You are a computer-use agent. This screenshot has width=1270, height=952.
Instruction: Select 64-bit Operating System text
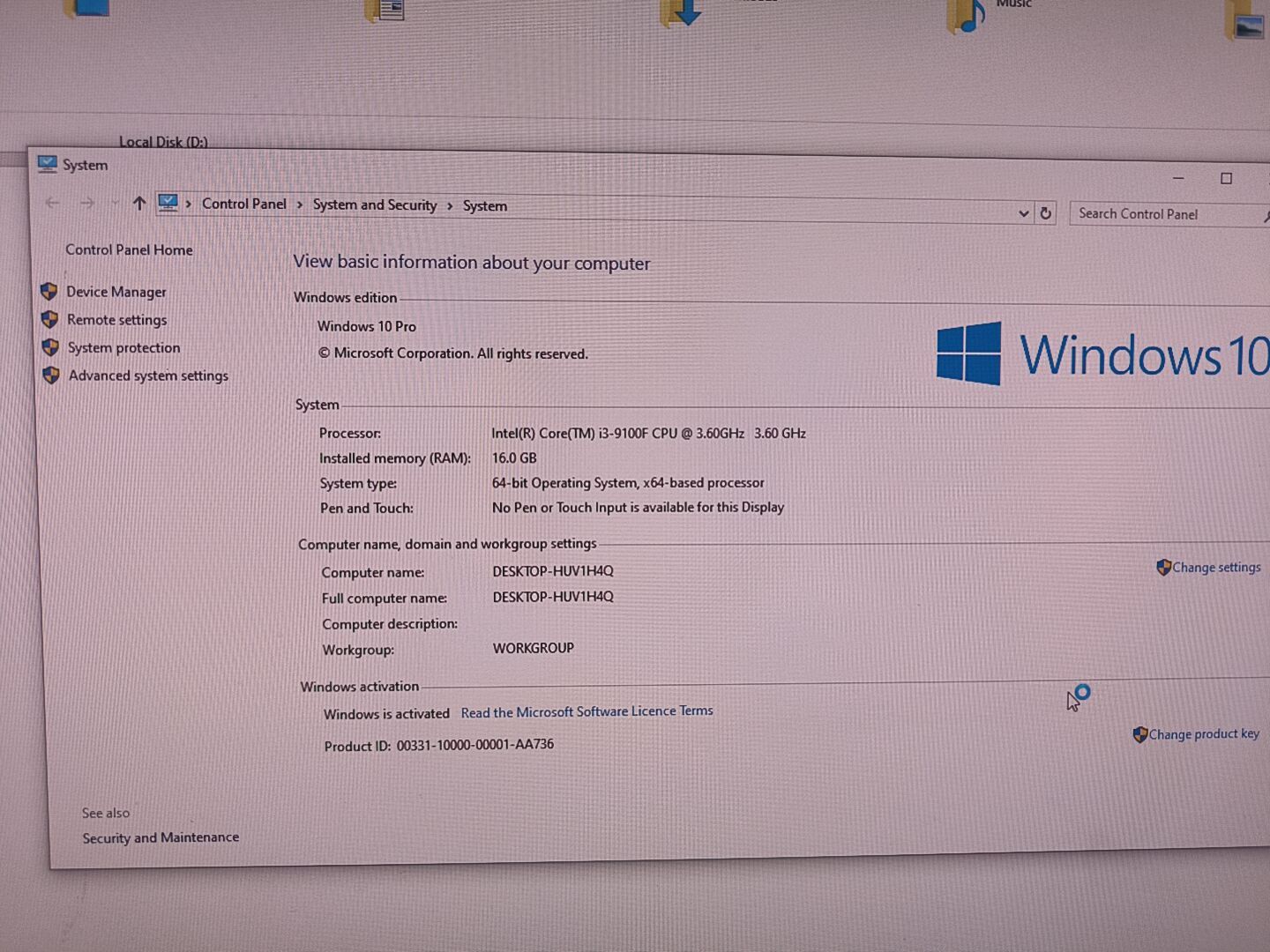point(628,483)
